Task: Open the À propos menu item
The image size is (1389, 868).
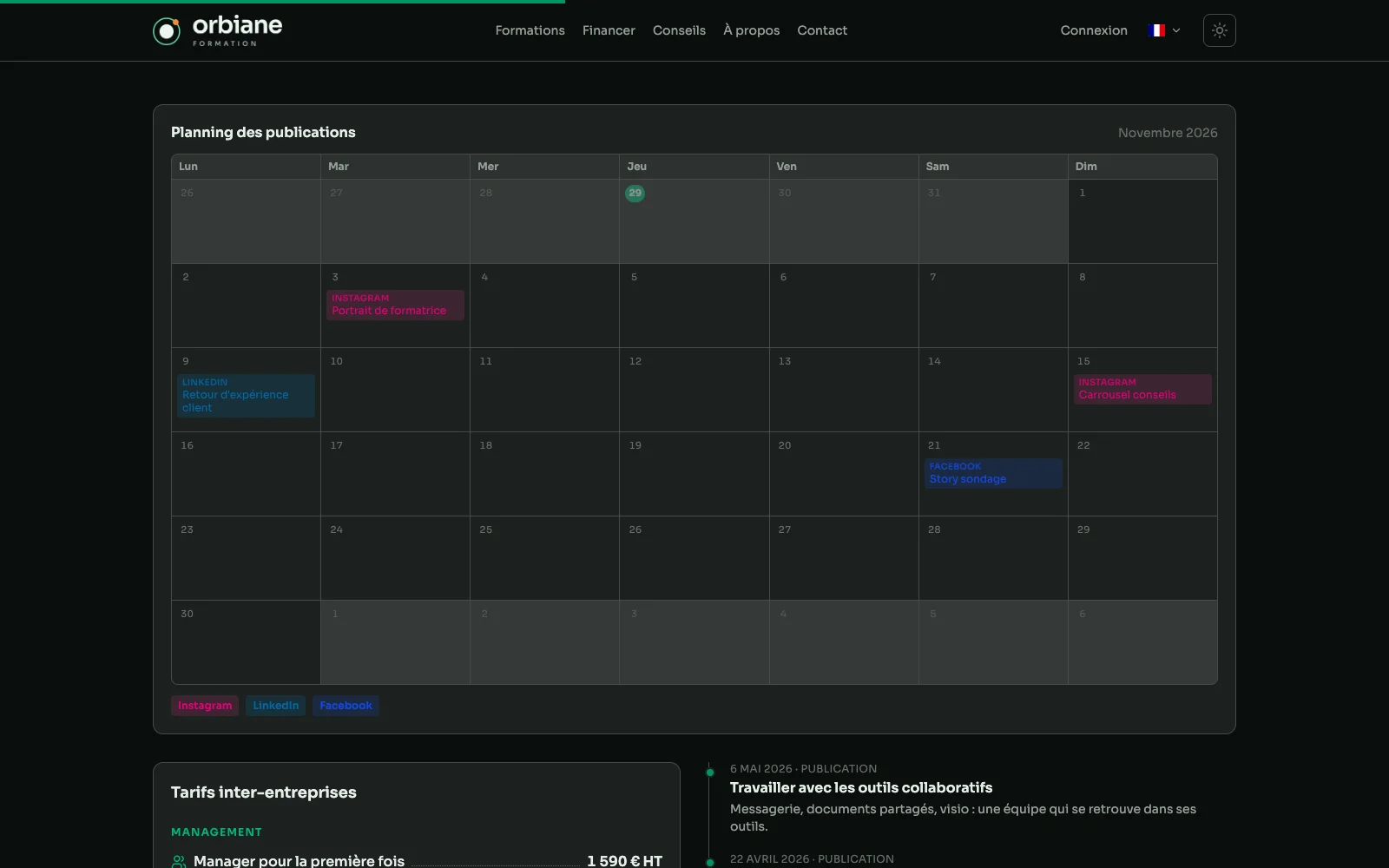Action: point(751,30)
